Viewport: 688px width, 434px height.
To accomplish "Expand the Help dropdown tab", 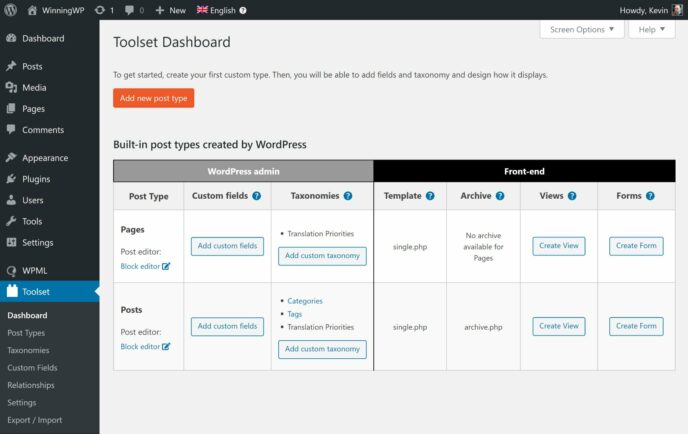I will pyautogui.click(x=652, y=30).
